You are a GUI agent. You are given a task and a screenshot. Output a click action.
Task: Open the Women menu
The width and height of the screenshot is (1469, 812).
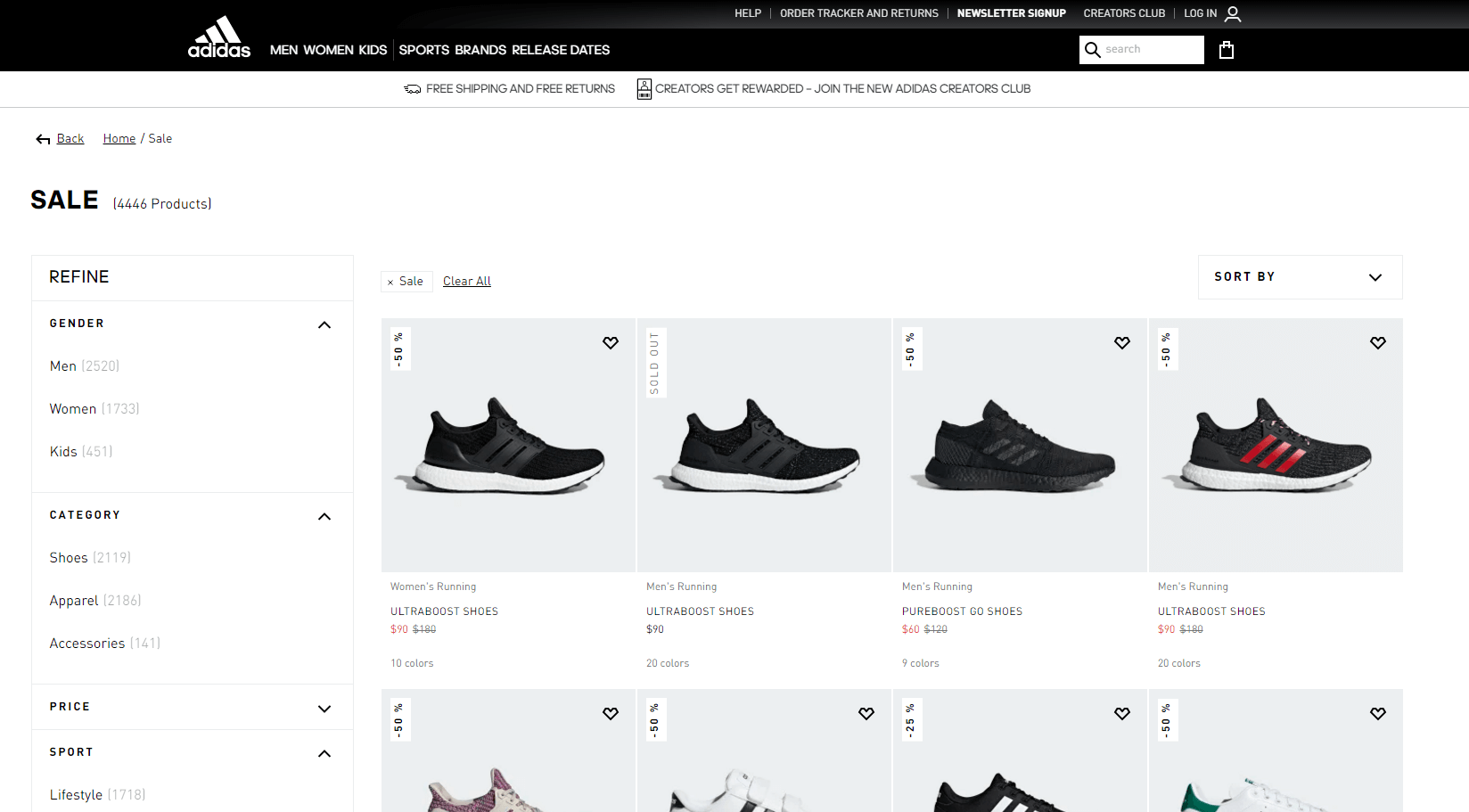329,50
